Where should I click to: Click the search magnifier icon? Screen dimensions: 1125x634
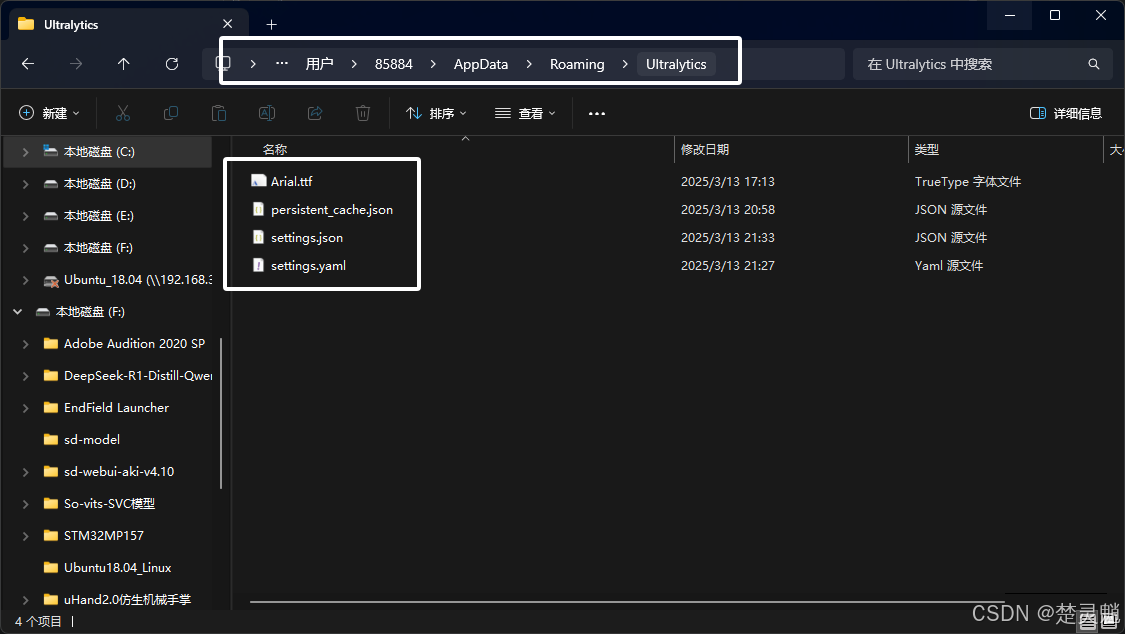point(1093,64)
